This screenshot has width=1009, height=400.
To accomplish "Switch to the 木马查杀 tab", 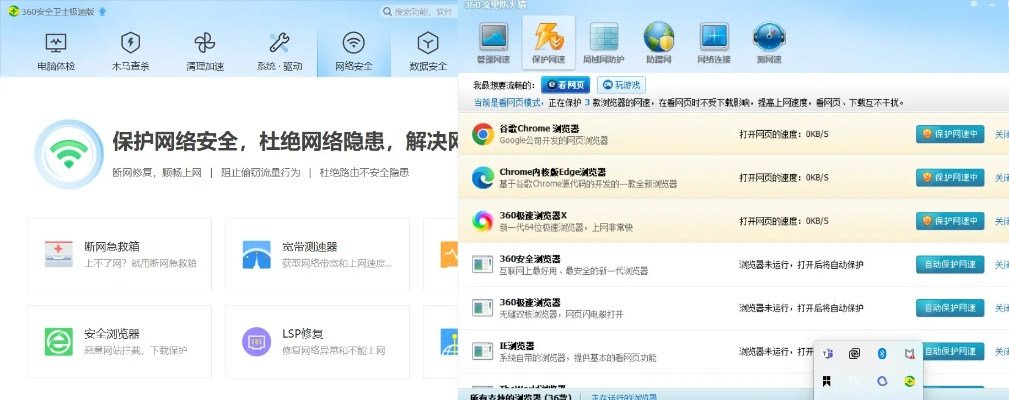I will [x=131, y=52].
